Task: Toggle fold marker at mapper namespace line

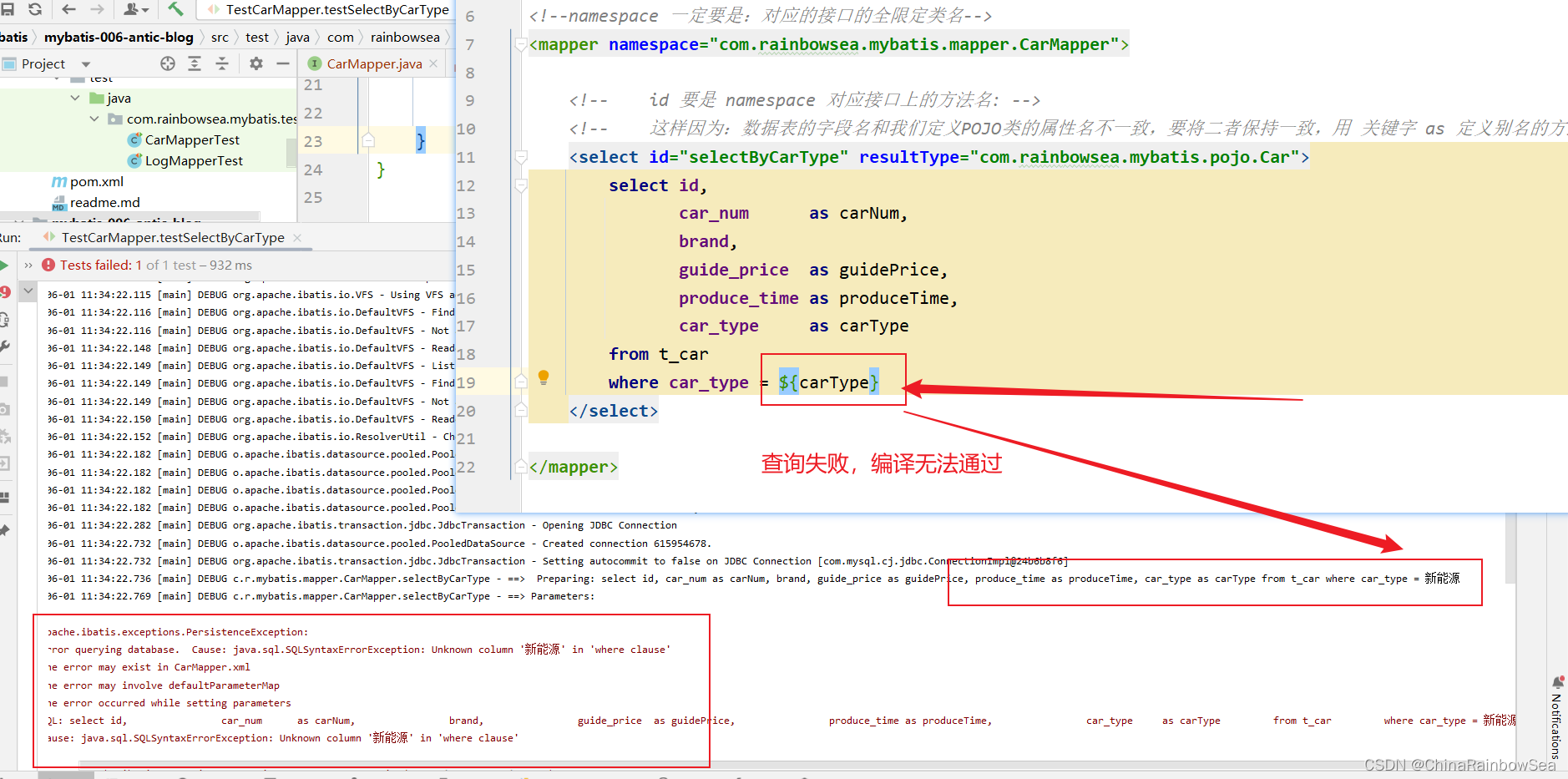Action: (521, 44)
